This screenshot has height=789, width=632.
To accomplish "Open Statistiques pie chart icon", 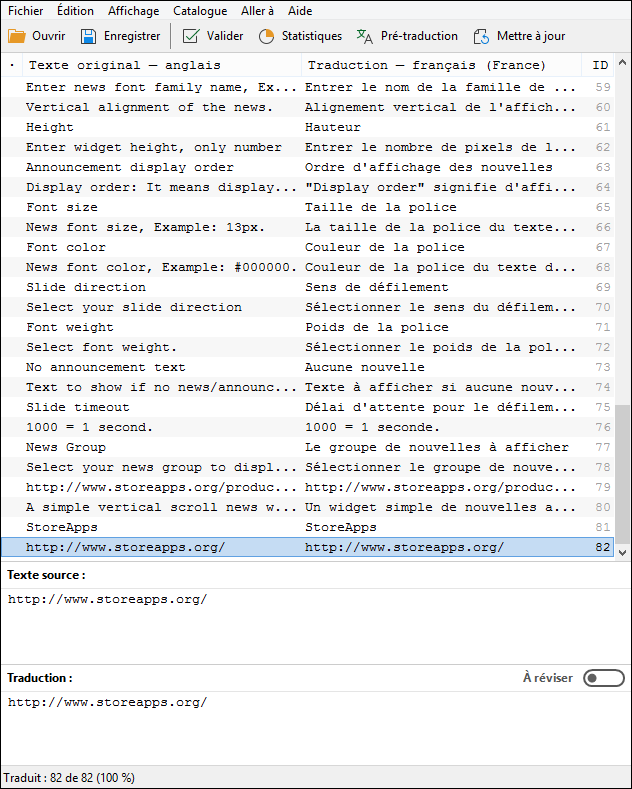I will 266,36.
